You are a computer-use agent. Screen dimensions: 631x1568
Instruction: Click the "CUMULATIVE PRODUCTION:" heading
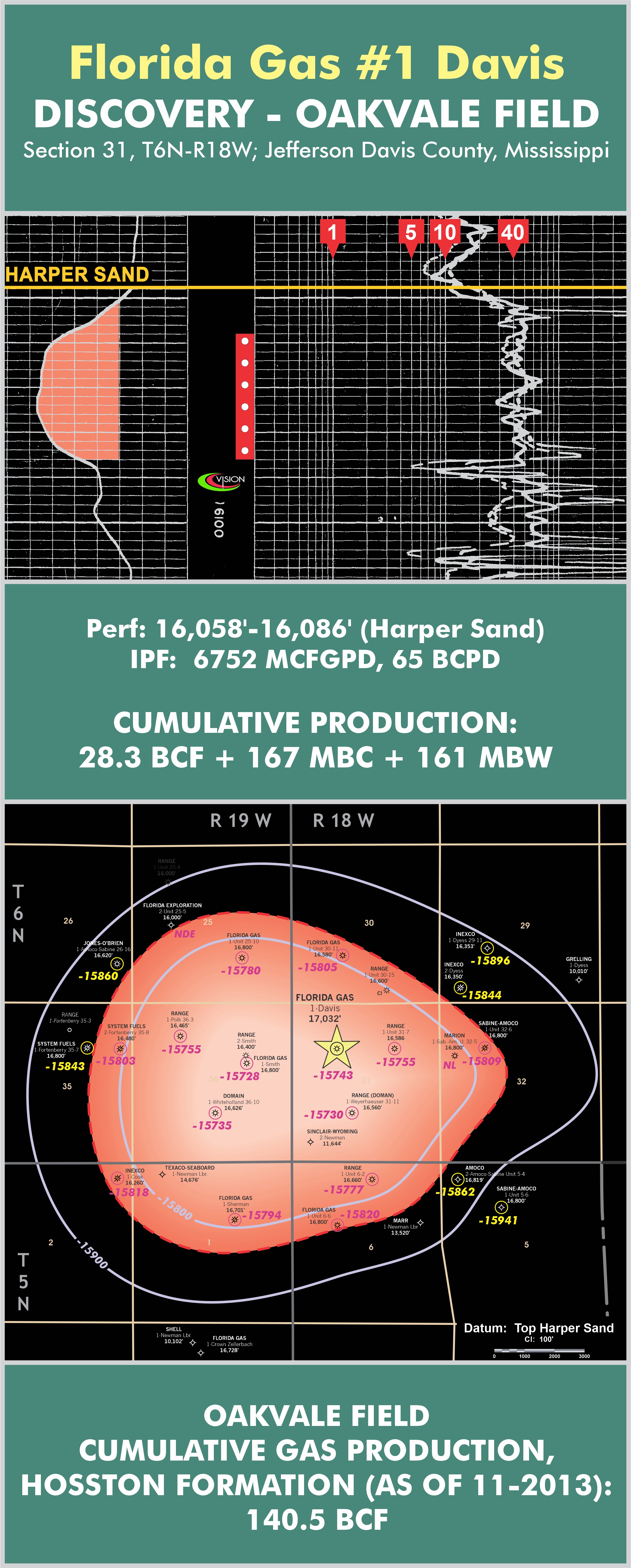click(315, 723)
